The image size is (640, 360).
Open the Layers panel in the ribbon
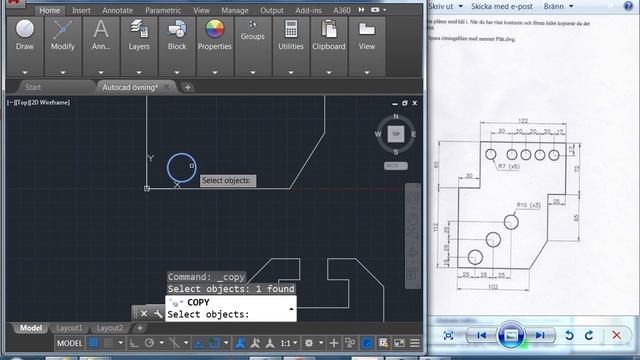pyautogui.click(x=139, y=46)
